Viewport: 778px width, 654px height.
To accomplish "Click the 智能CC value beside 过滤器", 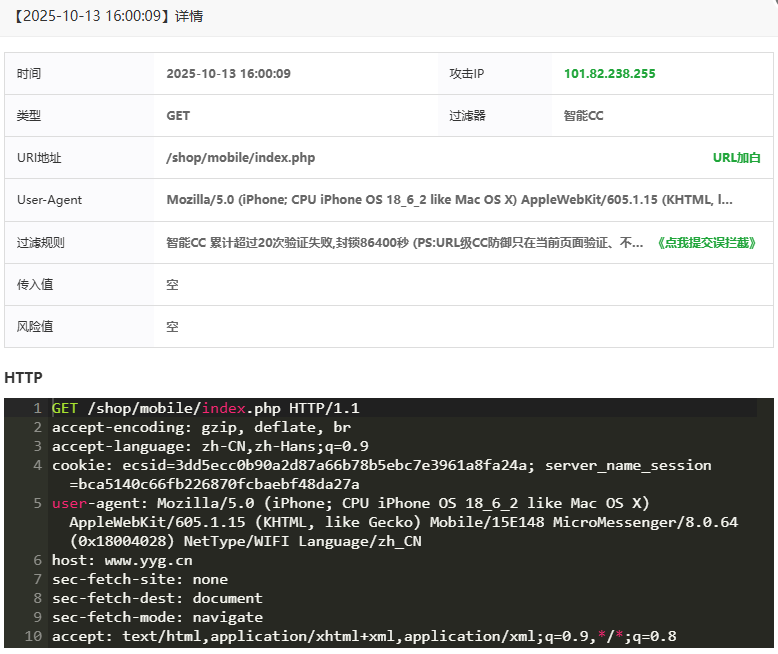I will pos(583,116).
